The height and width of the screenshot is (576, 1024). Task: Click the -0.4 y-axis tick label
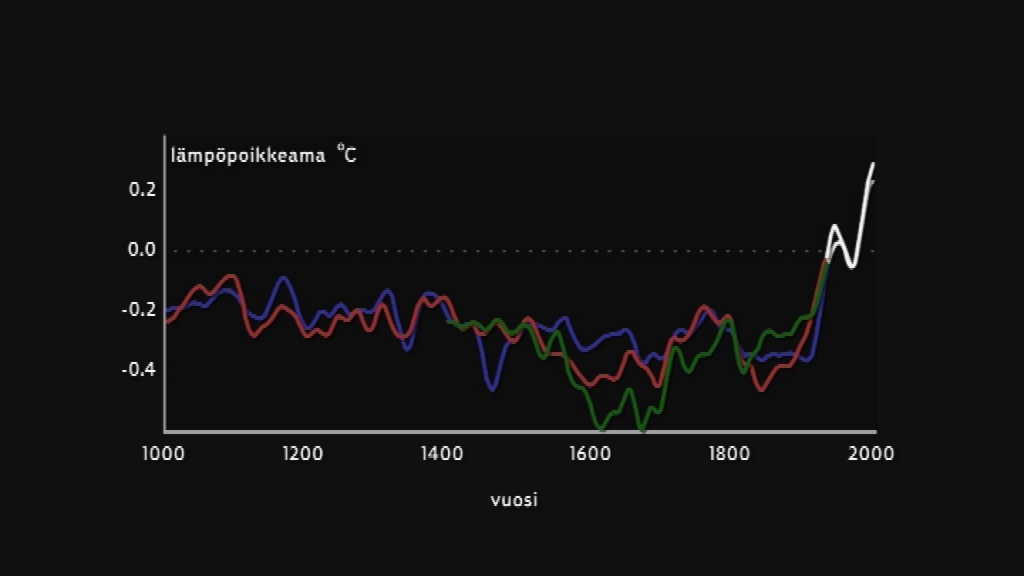(x=140, y=370)
